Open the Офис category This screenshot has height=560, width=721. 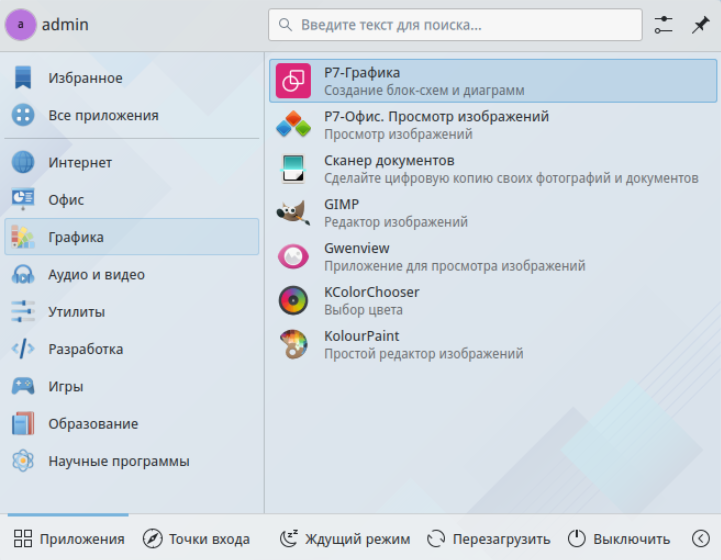tap(132, 200)
